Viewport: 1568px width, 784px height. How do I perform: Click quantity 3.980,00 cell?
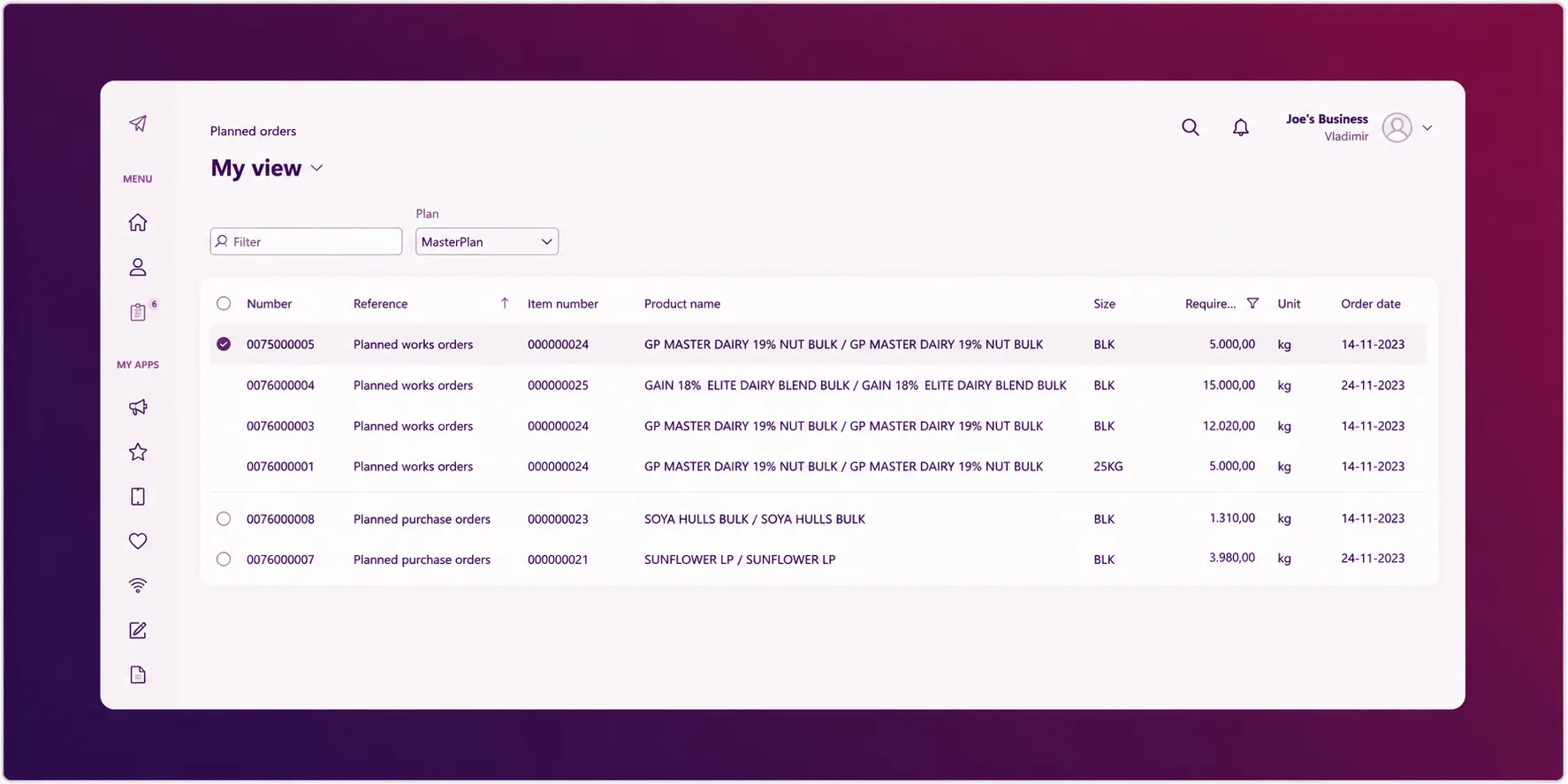tap(1232, 559)
